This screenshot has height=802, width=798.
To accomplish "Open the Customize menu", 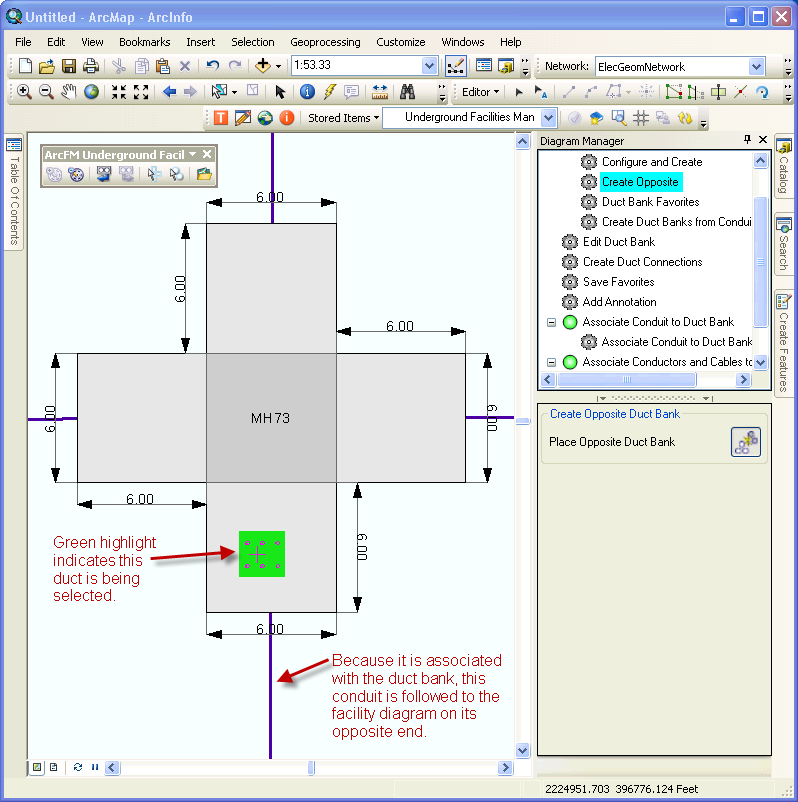I will pyautogui.click(x=401, y=42).
